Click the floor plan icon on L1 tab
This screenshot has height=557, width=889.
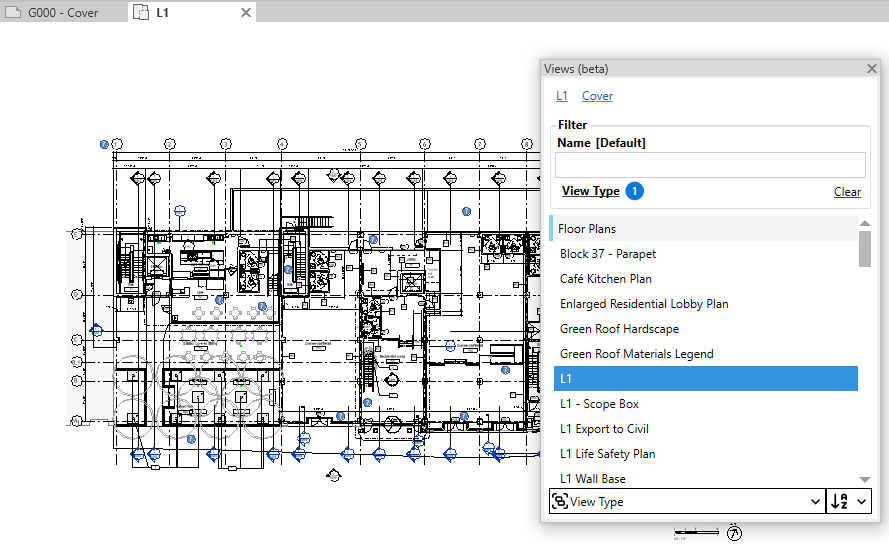pos(141,13)
